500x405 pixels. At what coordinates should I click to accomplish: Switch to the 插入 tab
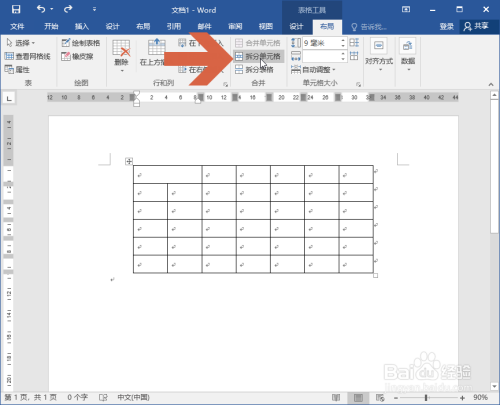pos(82,26)
